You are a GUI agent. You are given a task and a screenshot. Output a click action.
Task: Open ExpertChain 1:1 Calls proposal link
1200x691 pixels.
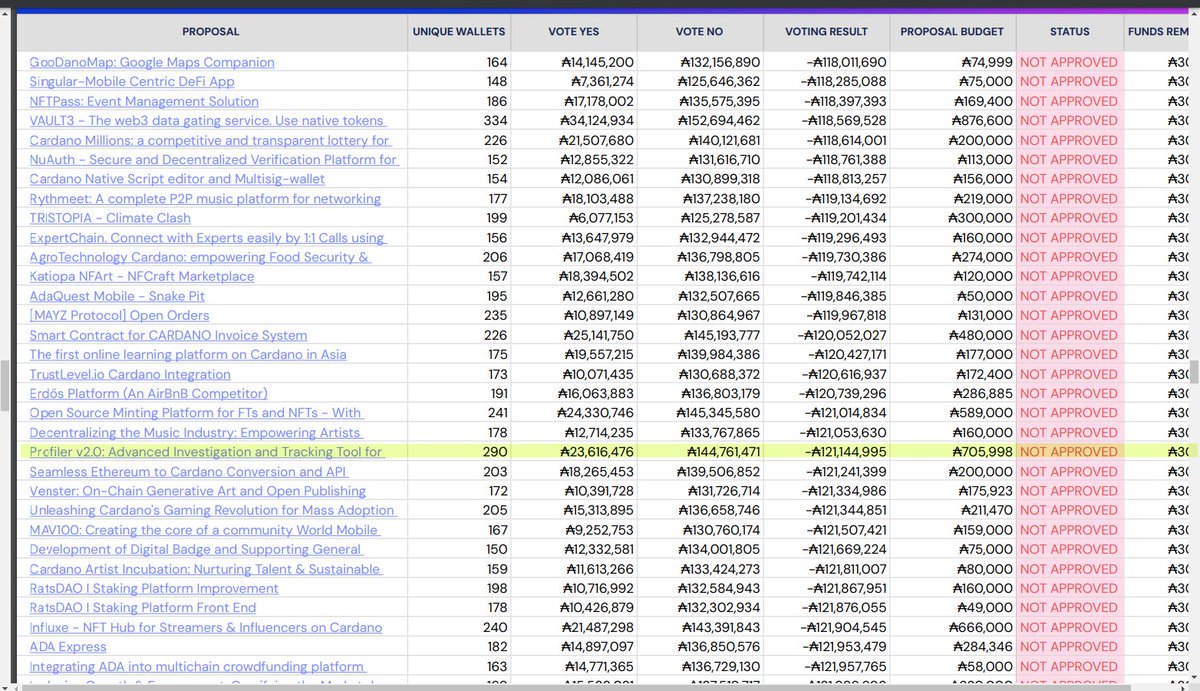207,238
